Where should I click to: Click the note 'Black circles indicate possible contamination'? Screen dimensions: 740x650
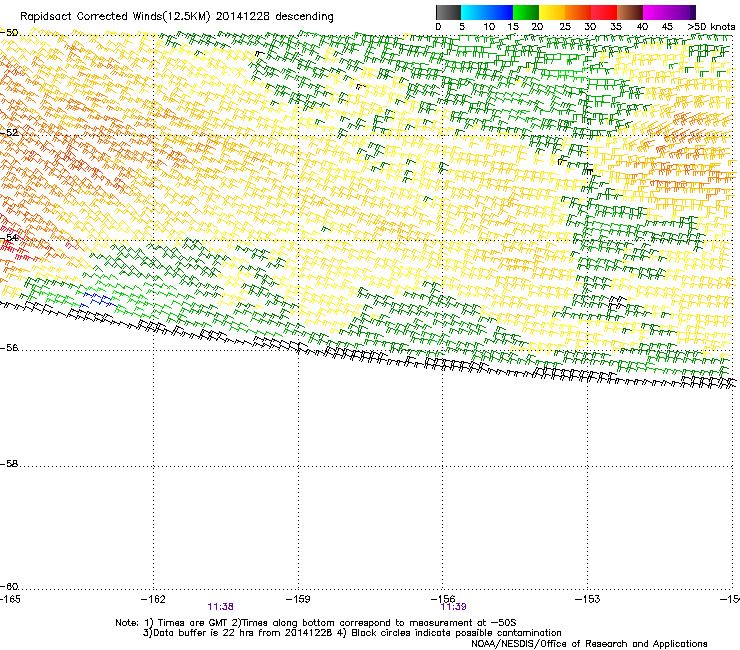tap(456, 633)
